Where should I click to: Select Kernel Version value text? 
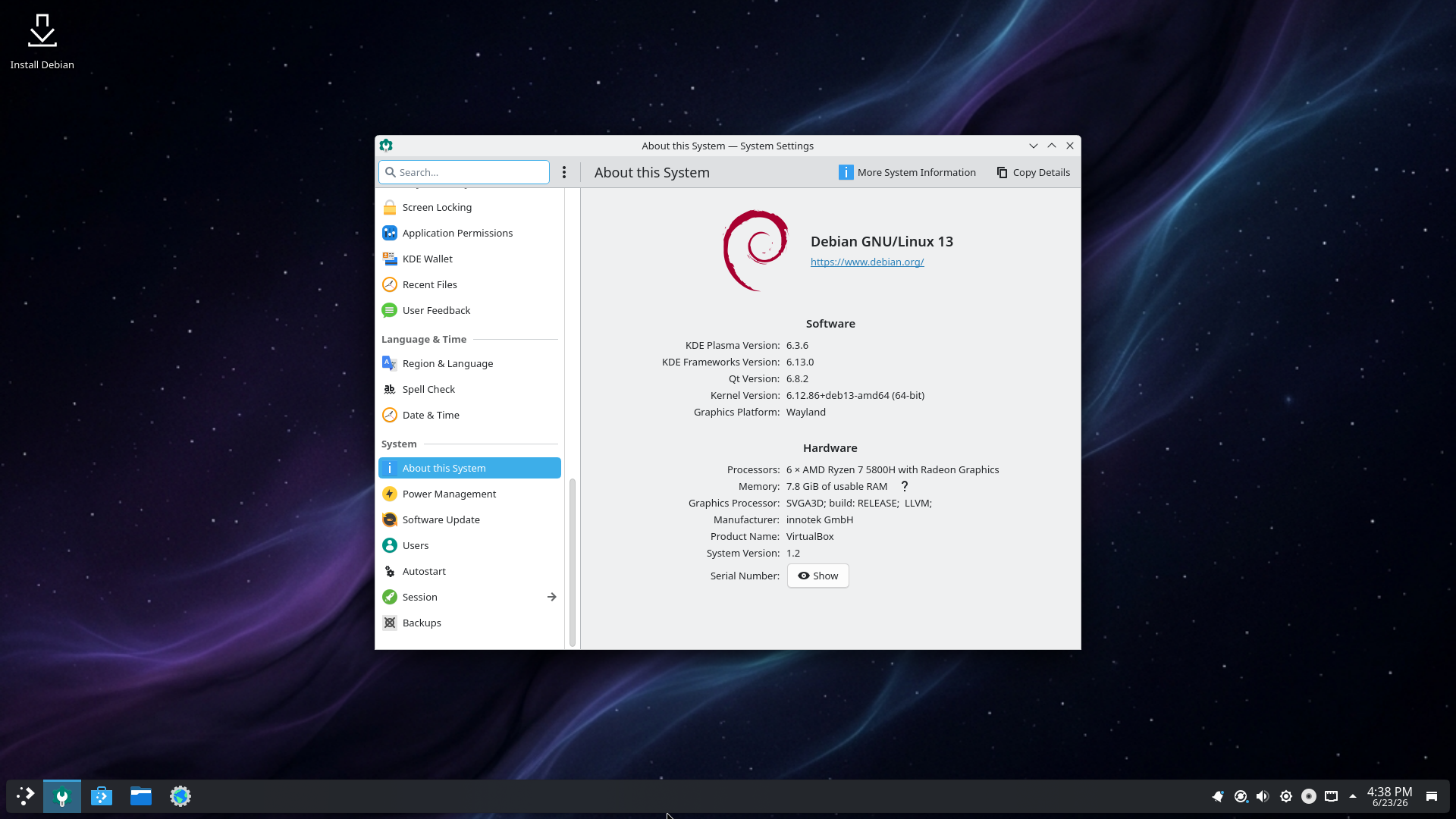coord(855,395)
